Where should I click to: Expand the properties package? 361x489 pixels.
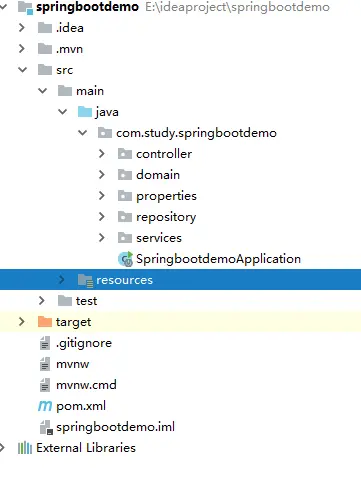pos(102,196)
